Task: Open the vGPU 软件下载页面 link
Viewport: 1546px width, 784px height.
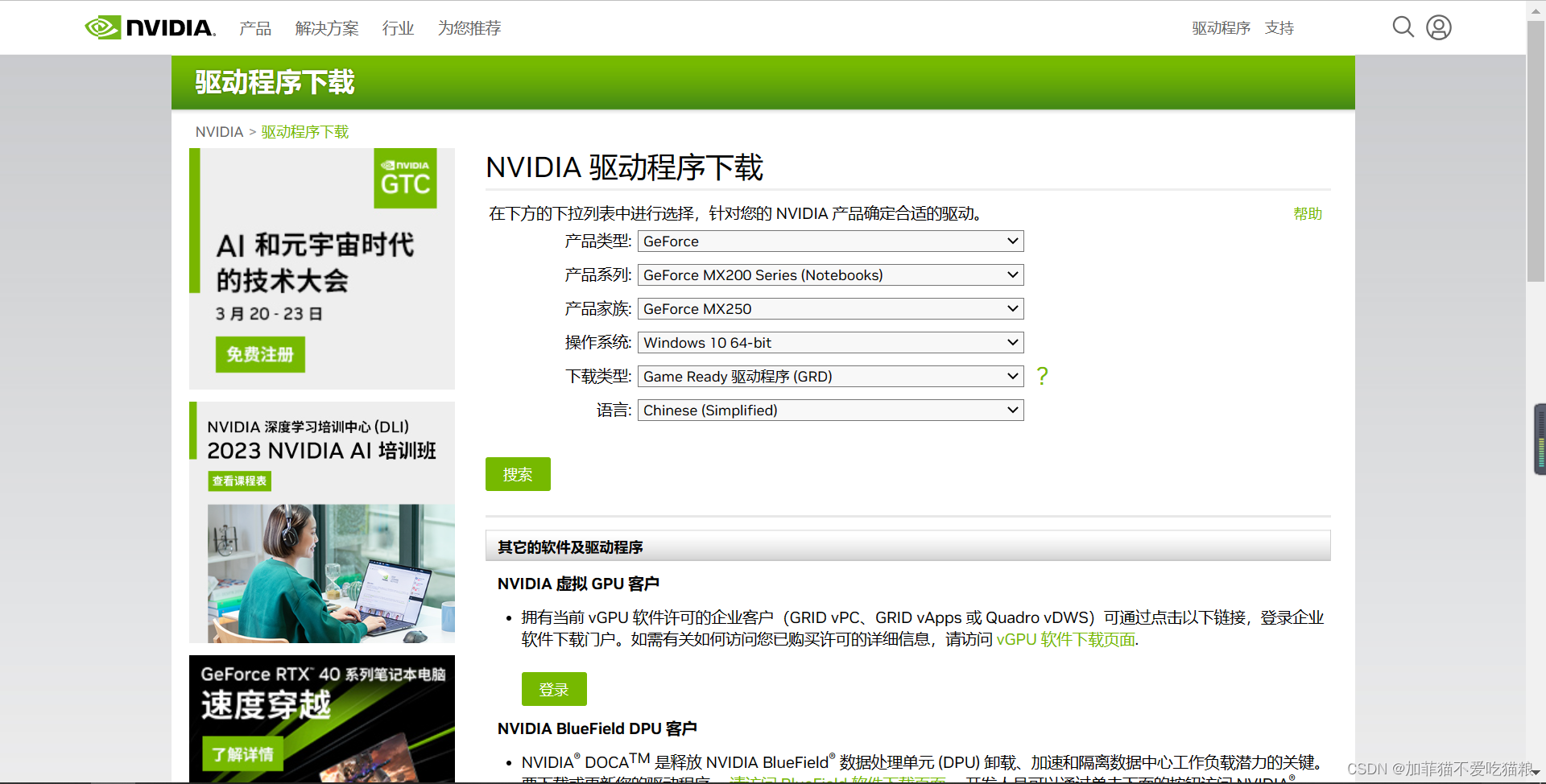Action: click(x=1066, y=640)
